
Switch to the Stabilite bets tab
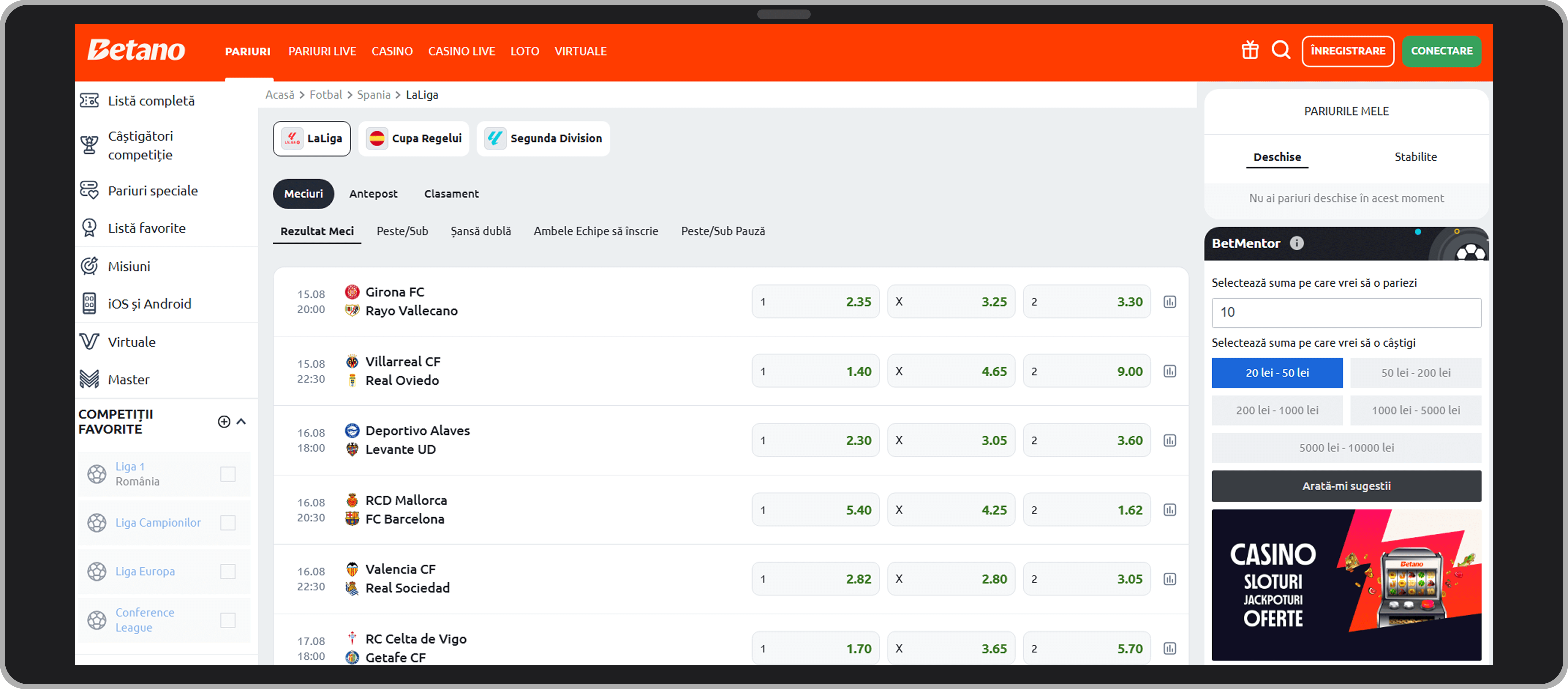pyautogui.click(x=1416, y=157)
